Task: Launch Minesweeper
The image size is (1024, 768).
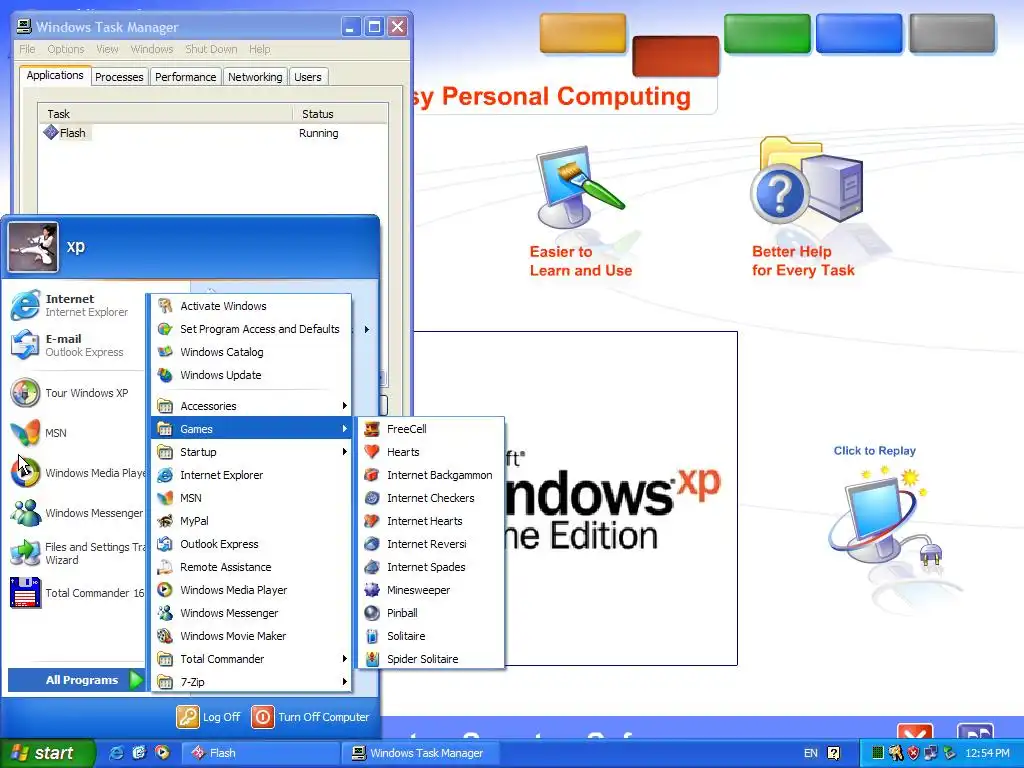Action: [x=431, y=590]
